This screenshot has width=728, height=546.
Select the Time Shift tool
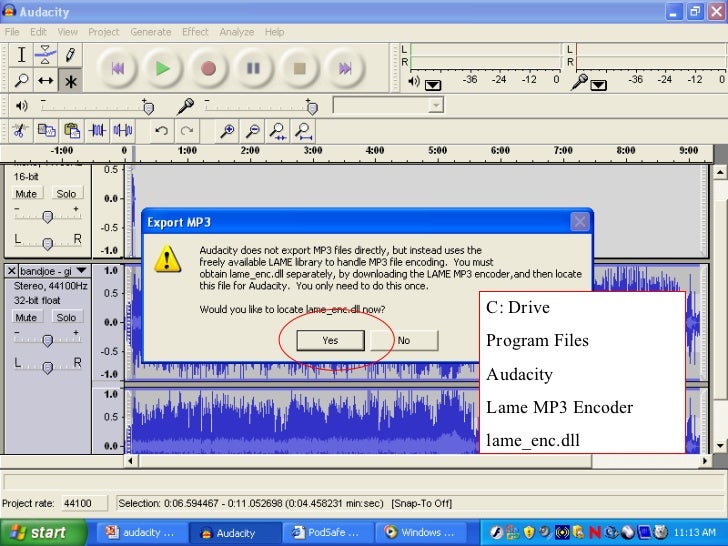pyautogui.click(x=46, y=81)
